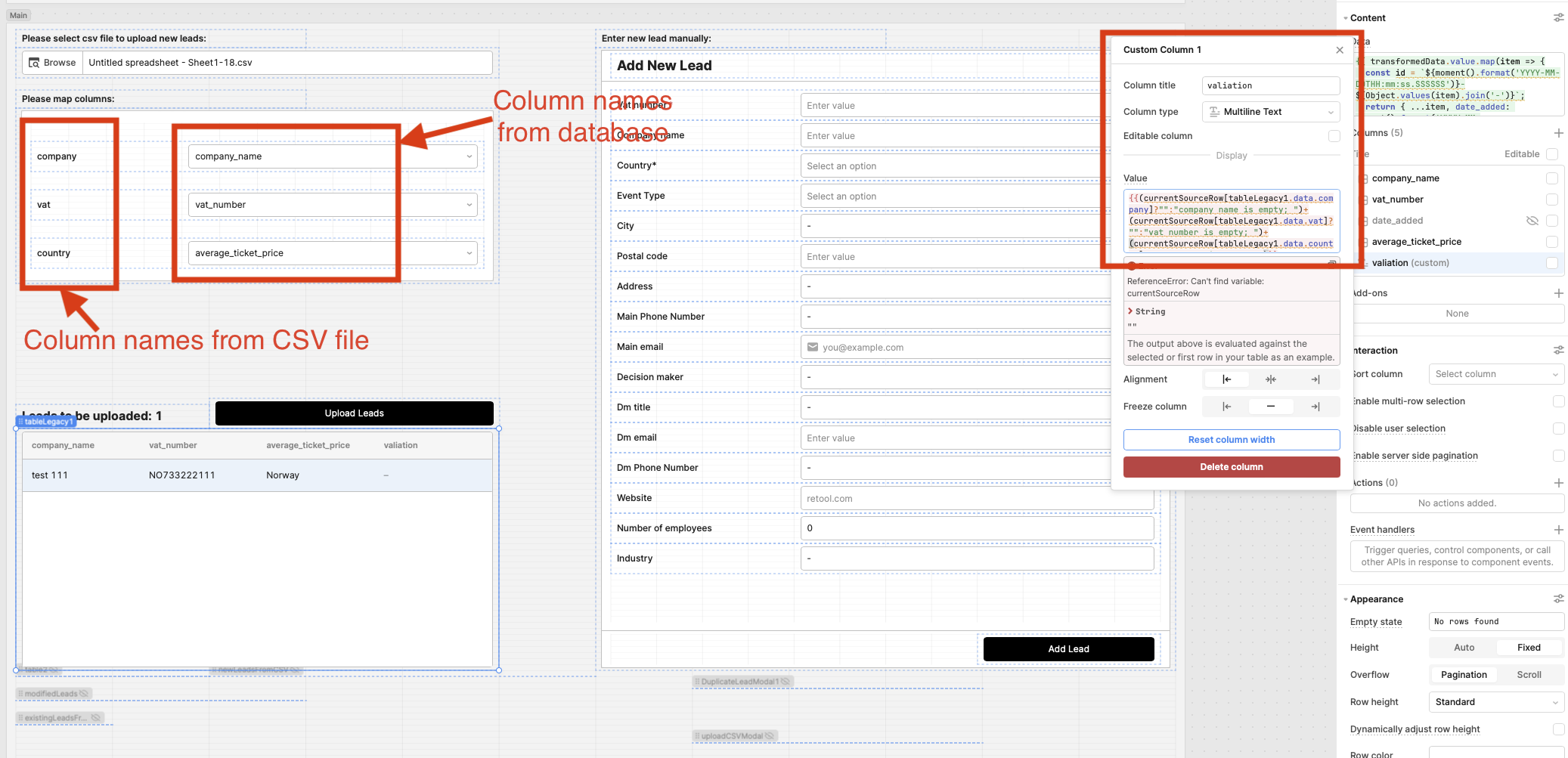1568x758 pixels.
Task: Open Appearance section settings sliders icon
Action: point(1558,599)
